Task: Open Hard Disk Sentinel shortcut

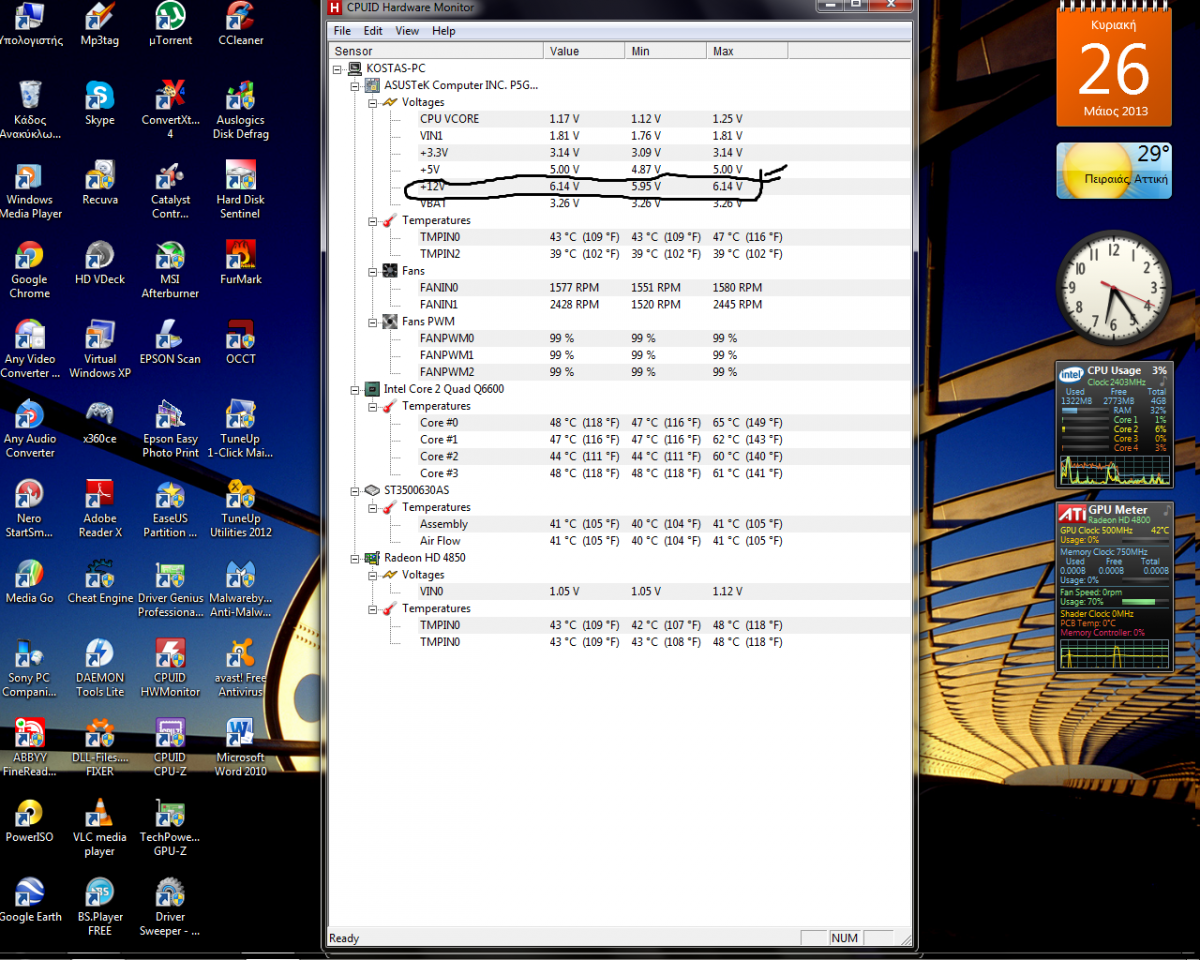Action: pos(240,190)
